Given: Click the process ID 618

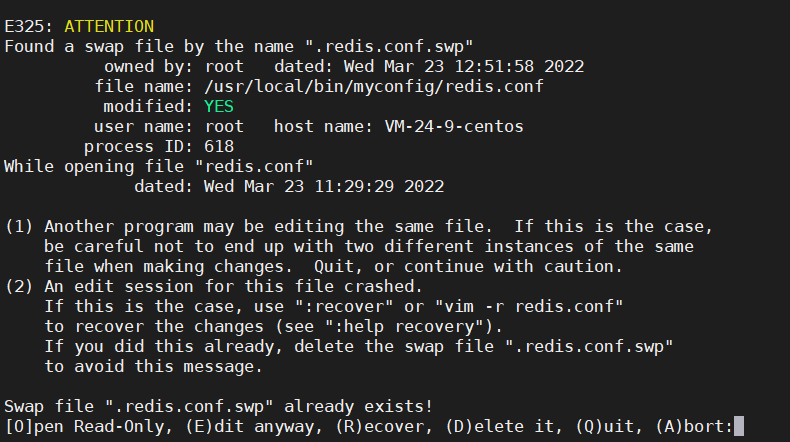Looking at the screenshot, I should pyautogui.click(x=218, y=146).
